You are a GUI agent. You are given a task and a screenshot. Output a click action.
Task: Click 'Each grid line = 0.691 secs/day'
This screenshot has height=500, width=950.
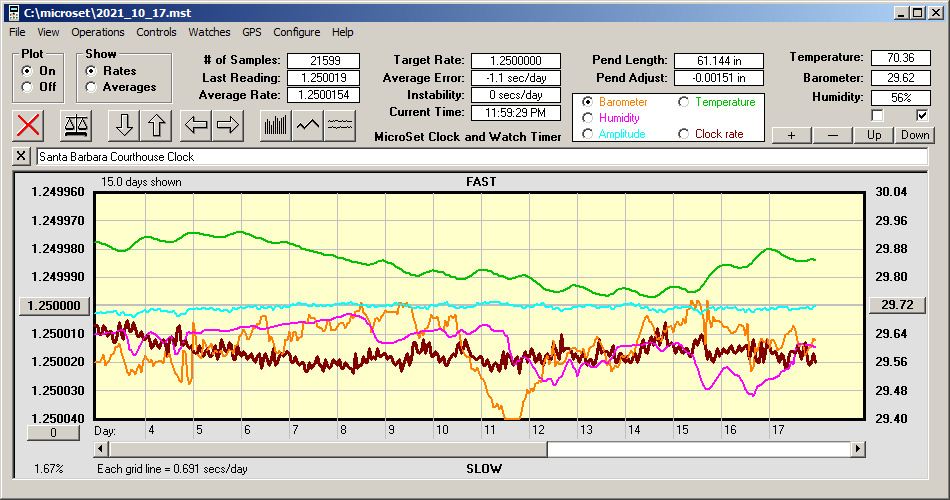(x=172, y=469)
